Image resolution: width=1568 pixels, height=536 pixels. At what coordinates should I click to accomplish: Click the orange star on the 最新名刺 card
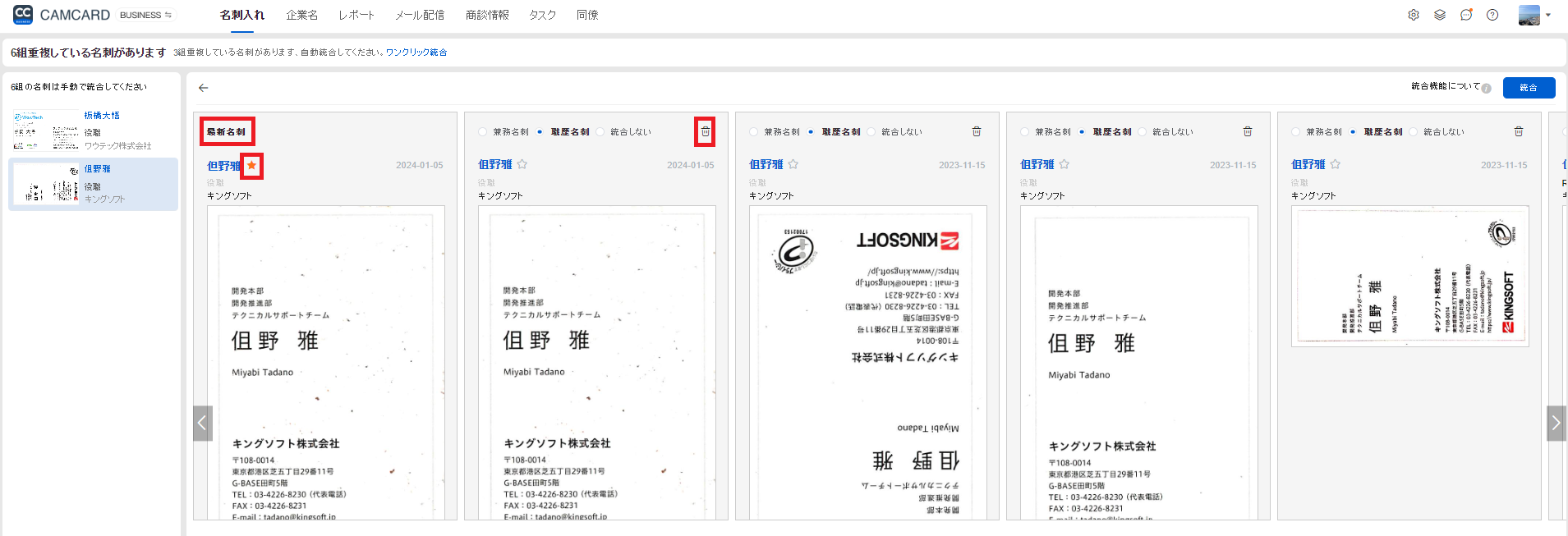[252, 165]
